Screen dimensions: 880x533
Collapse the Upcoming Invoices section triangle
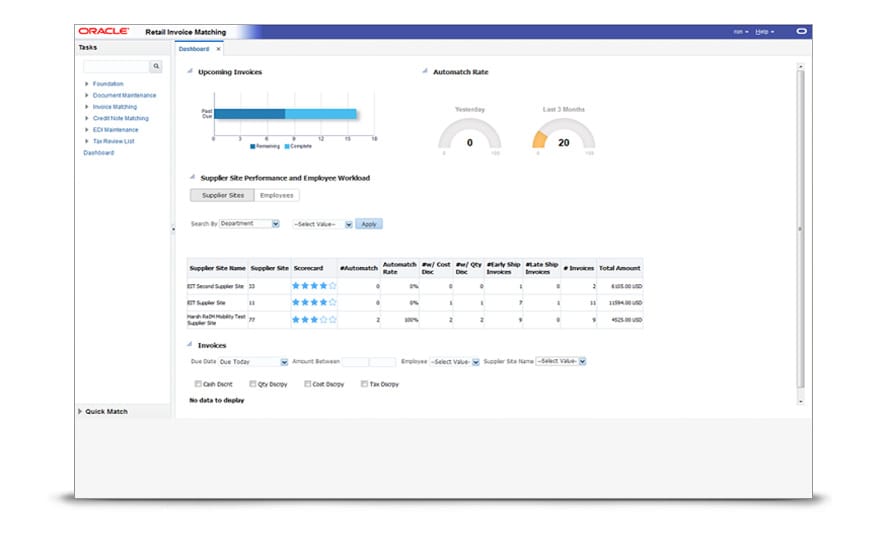(x=190, y=71)
